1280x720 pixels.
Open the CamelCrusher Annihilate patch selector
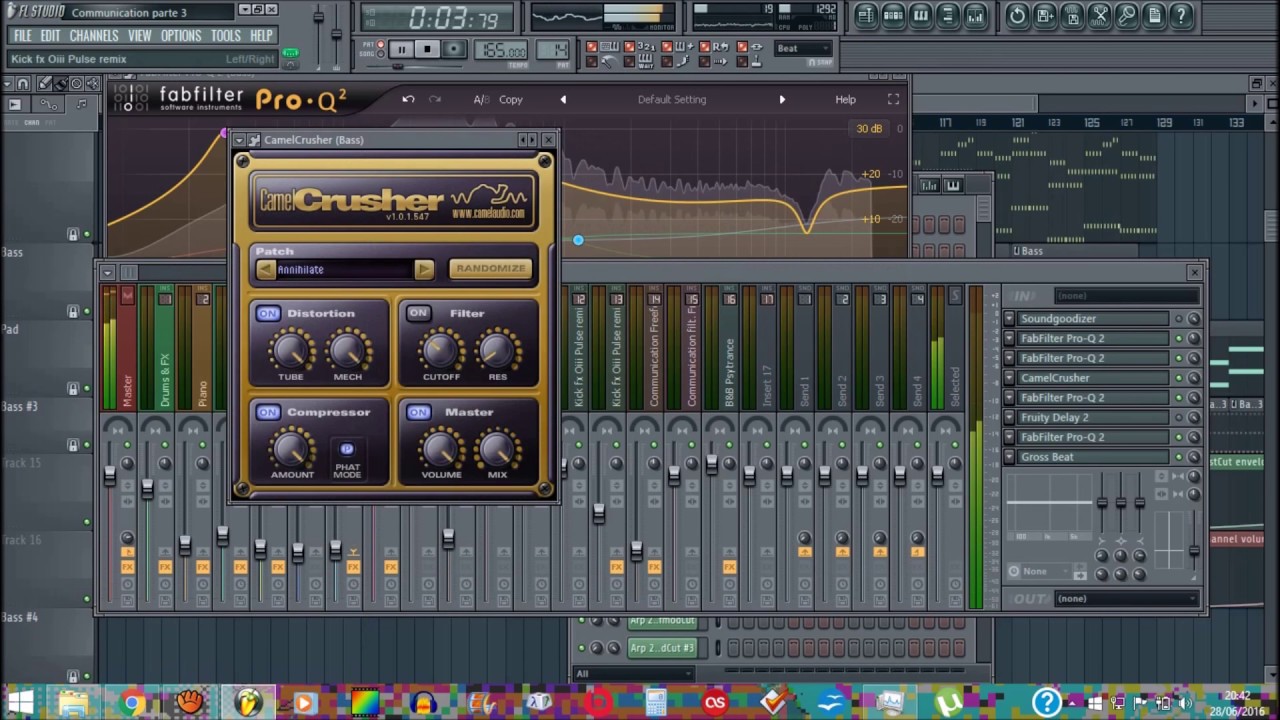(x=344, y=269)
